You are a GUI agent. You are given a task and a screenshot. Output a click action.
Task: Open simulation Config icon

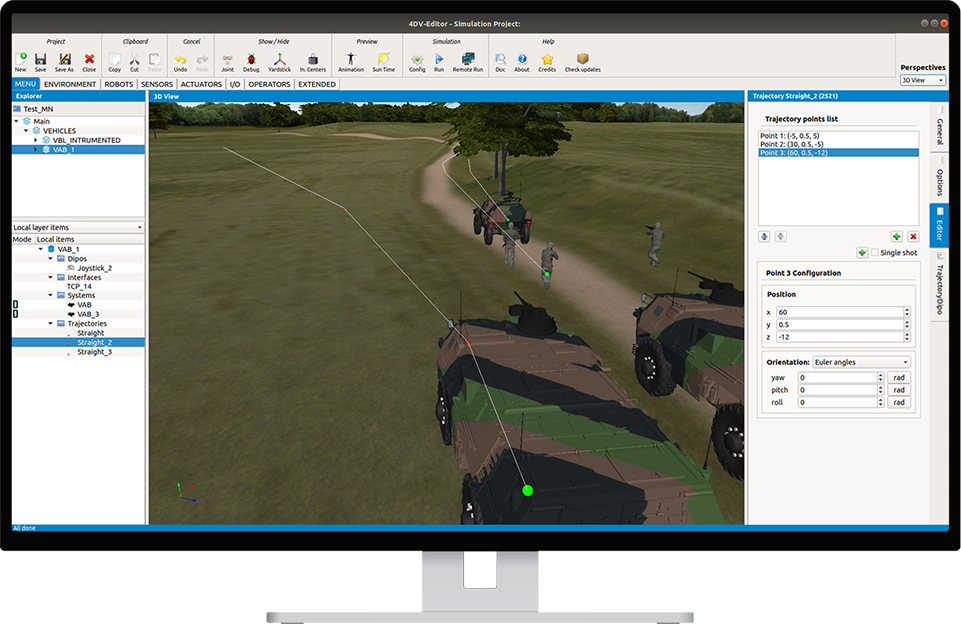pos(417,60)
